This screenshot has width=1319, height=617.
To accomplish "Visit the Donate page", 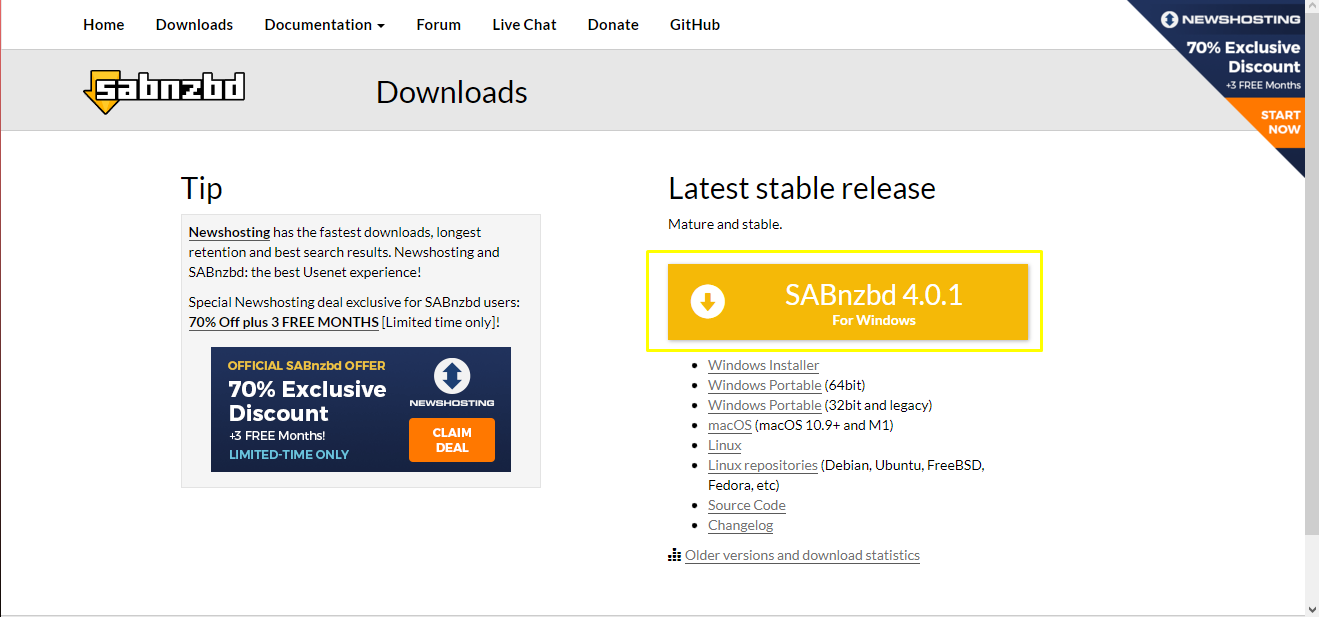I will 613,24.
